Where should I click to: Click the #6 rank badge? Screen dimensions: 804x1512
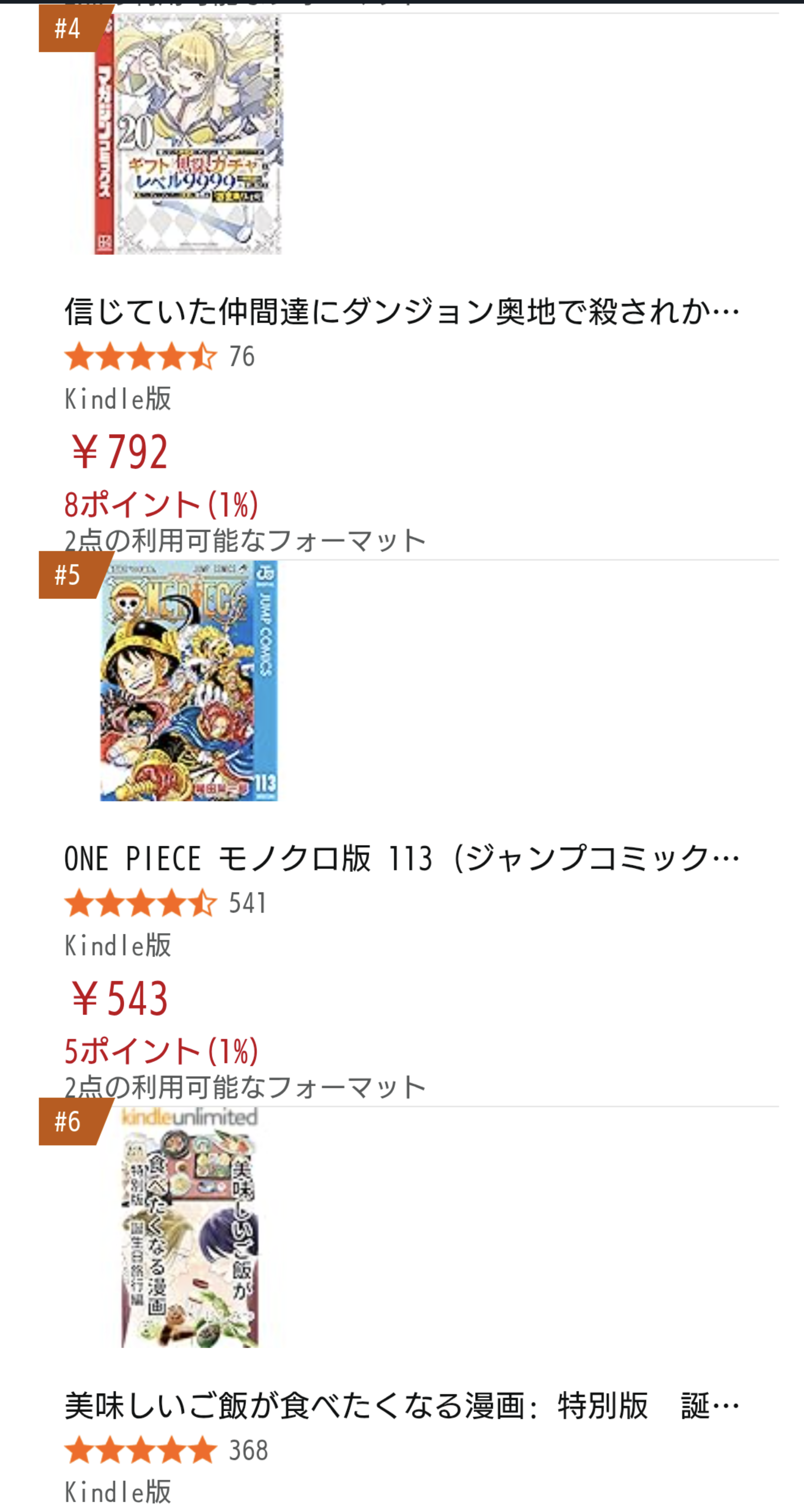pos(68,1121)
